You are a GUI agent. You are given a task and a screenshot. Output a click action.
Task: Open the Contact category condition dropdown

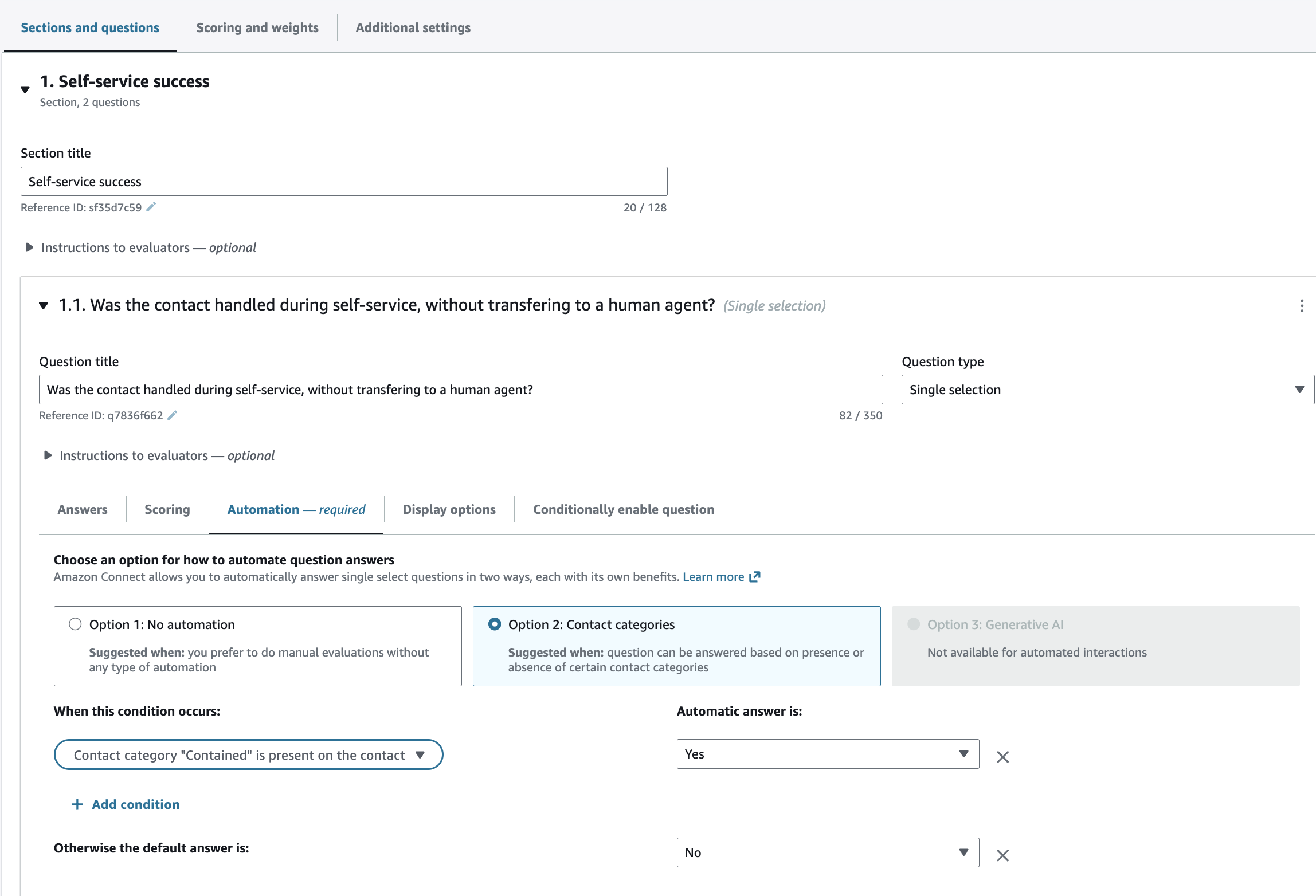click(x=248, y=754)
